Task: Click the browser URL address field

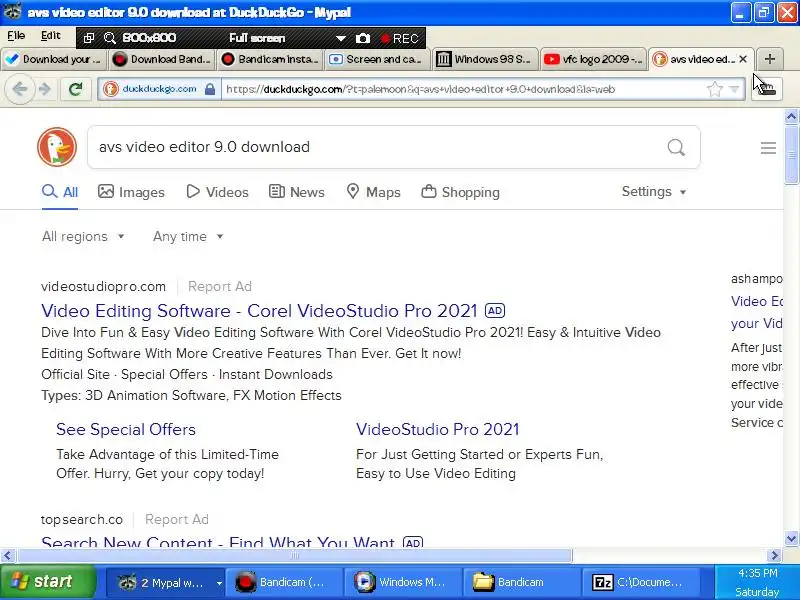Action: click(462, 89)
